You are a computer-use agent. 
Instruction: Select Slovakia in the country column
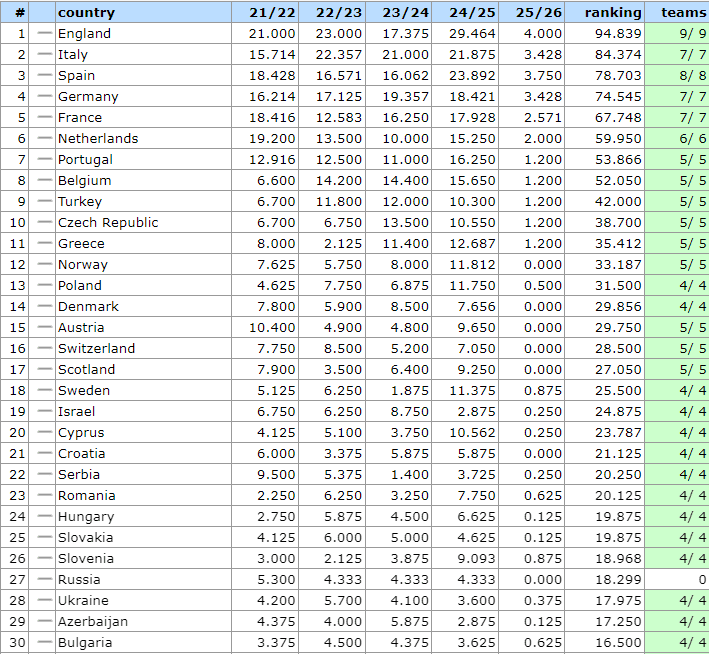click(85, 537)
